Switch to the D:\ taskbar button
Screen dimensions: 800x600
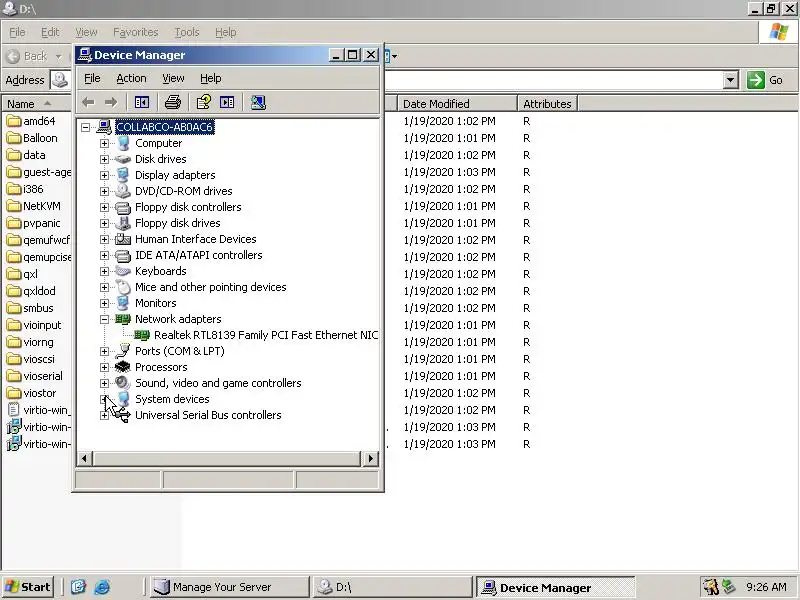point(392,587)
